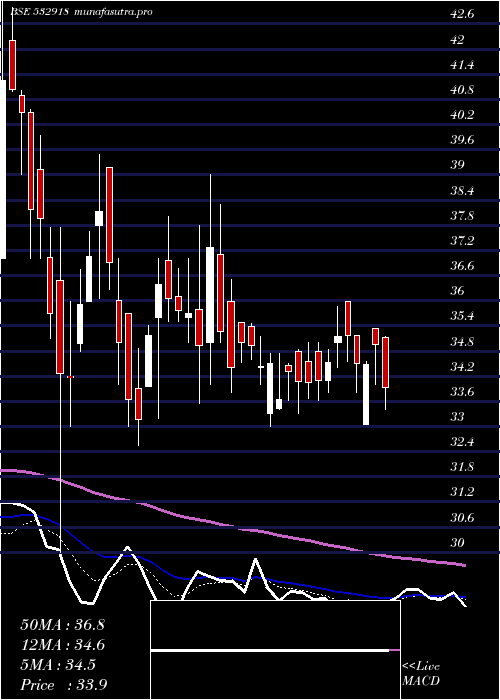
Task: Click the 50MA : 36.8 readout
Action: pyautogui.click(x=62, y=625)
